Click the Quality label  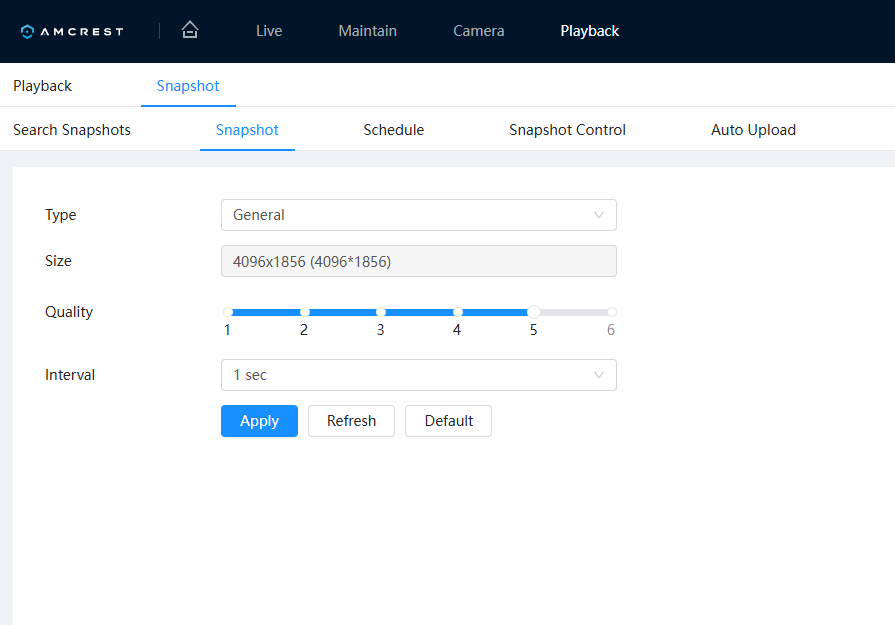point(69,312)
